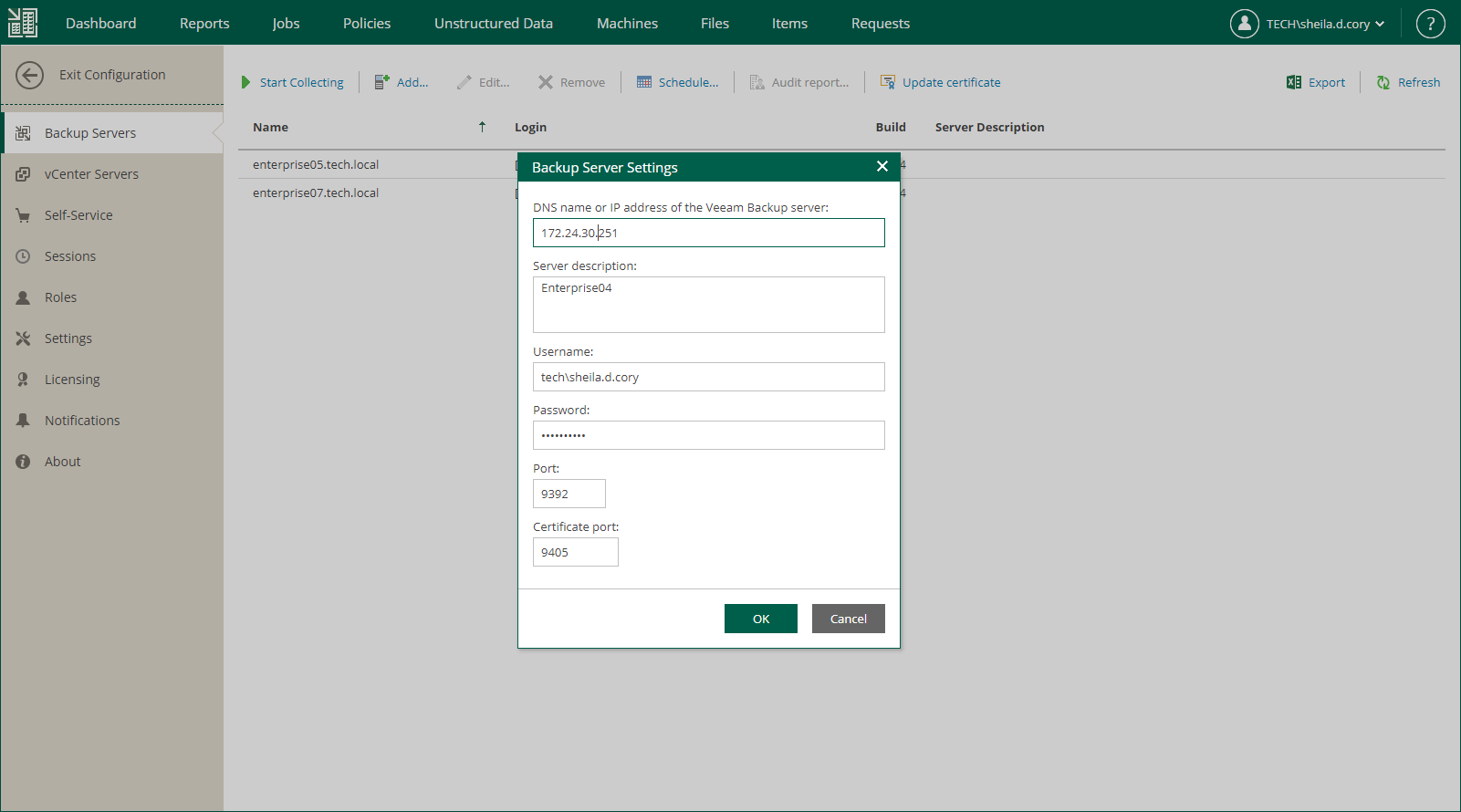Click the Edit pencil icon
The image size is (1461, 812).
(x=464, y=82)
